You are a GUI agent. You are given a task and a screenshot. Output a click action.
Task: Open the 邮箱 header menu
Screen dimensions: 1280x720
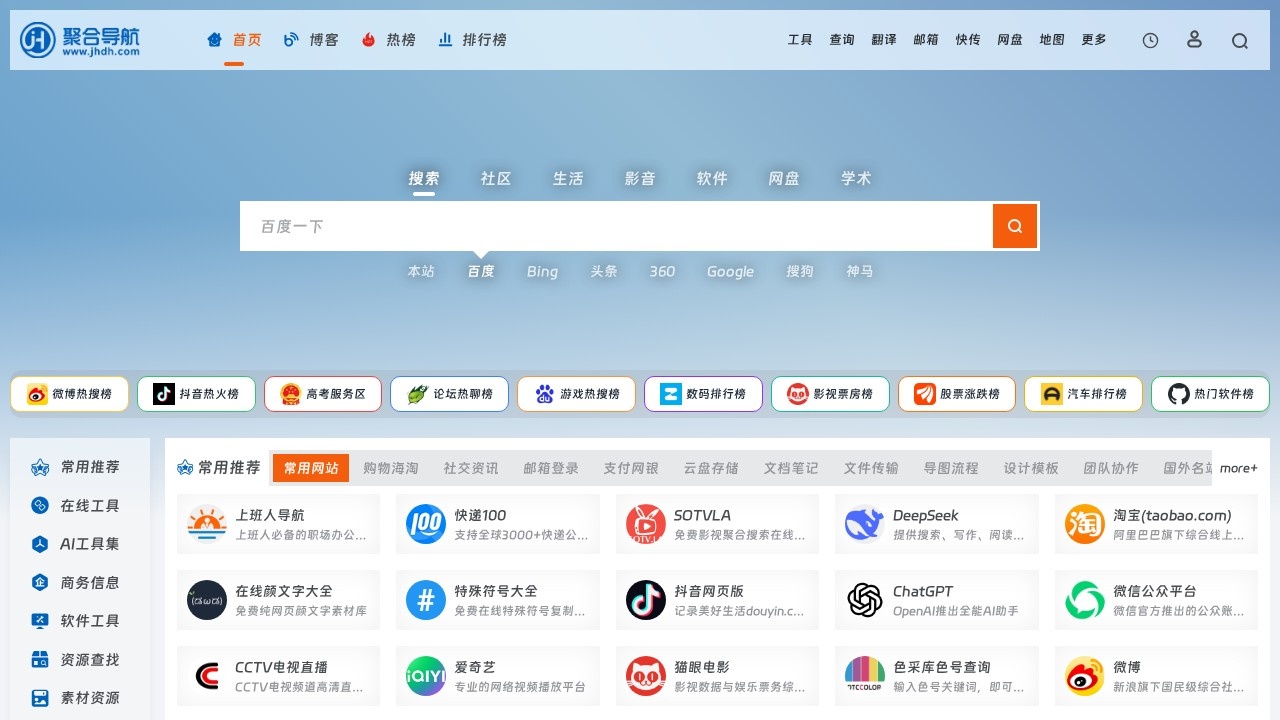point(926,40)
